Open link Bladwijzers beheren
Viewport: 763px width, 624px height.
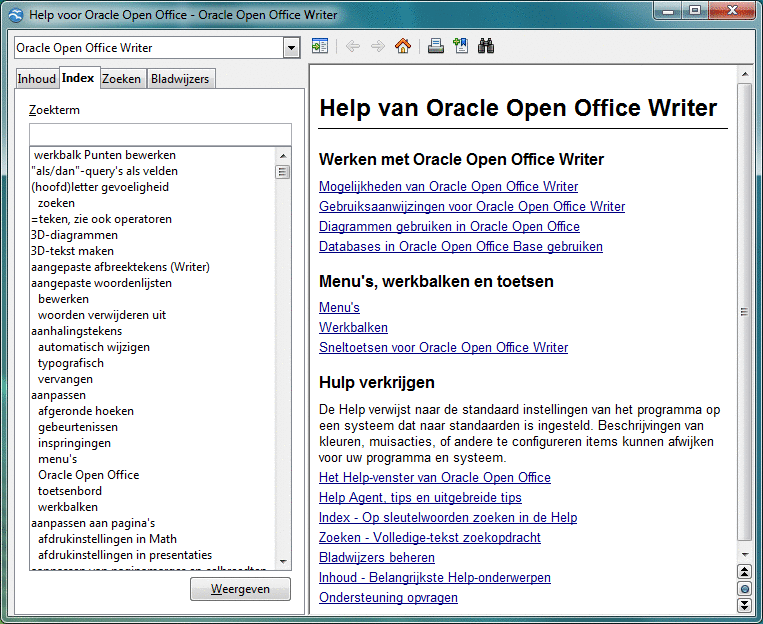[377, 557]
